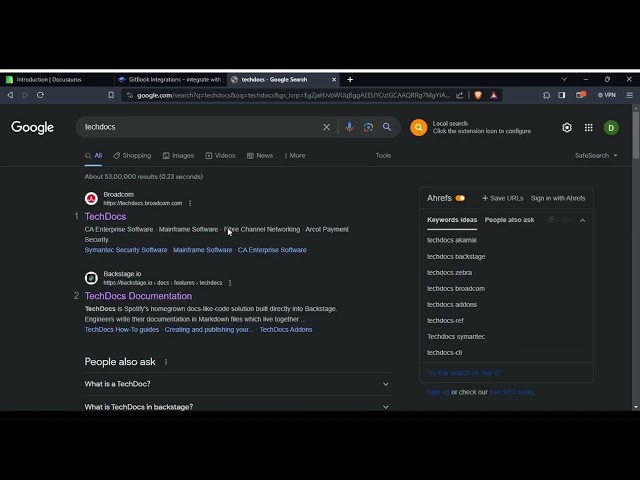Click the share icon in address bar

click(x=460, y=95)
